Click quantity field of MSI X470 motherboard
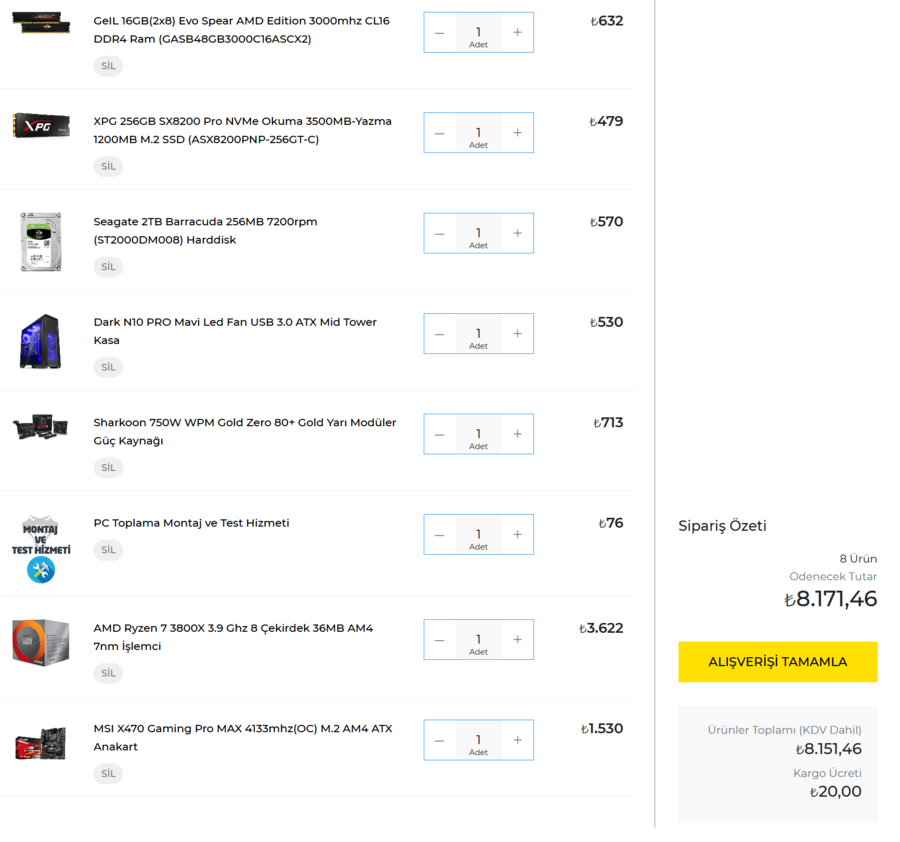The width and height of the screenshot is (900, 842). [x=478, y=740]
